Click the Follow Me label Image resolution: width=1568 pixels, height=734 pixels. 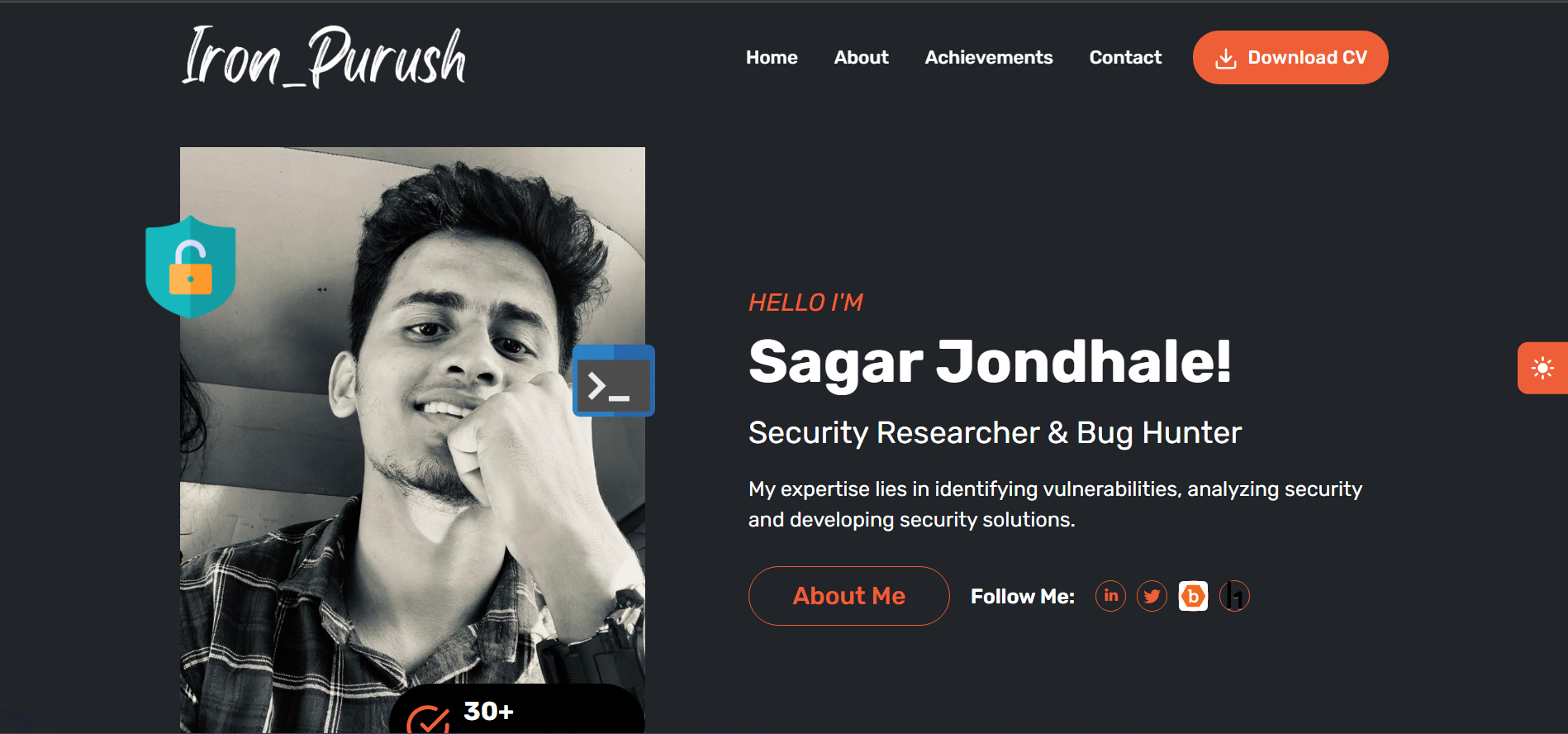1023,597
